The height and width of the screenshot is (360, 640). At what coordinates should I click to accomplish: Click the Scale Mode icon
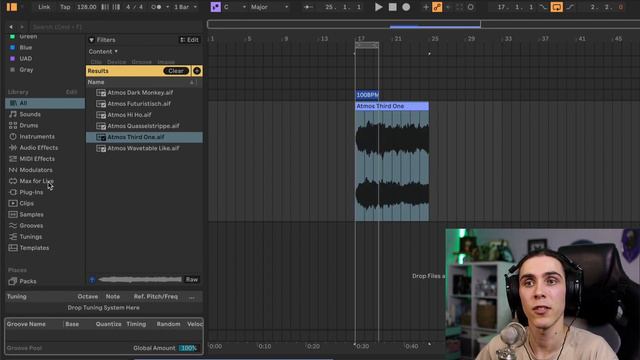pyautogui.click(x=216, y=7)
